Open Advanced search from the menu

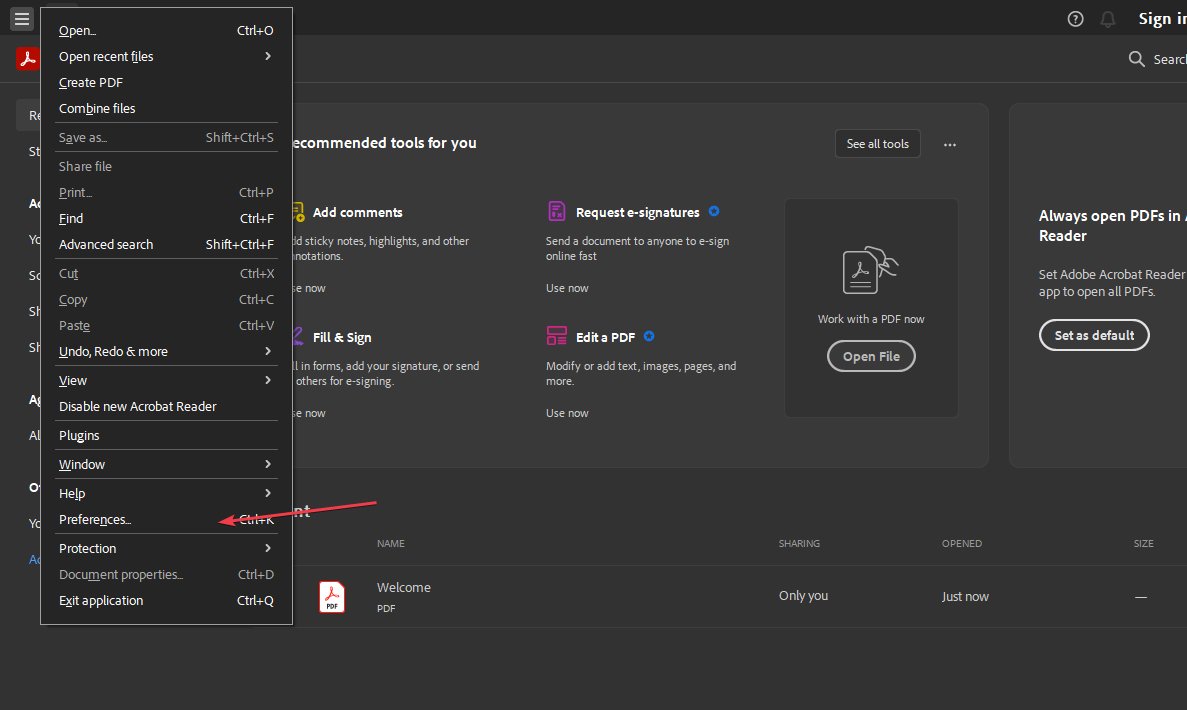pos(167,244)
